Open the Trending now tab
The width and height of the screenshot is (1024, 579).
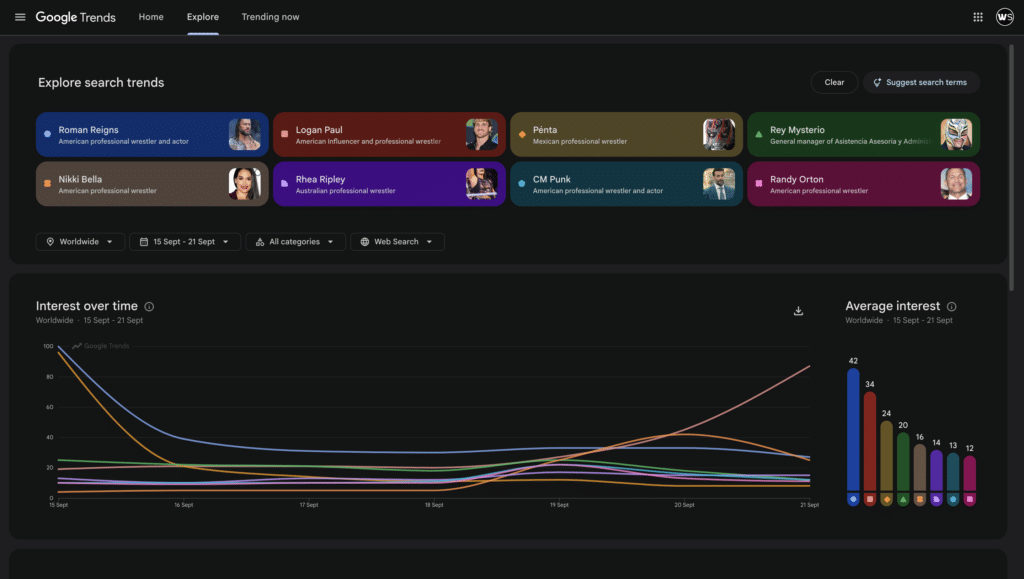[x=270, y=17]
